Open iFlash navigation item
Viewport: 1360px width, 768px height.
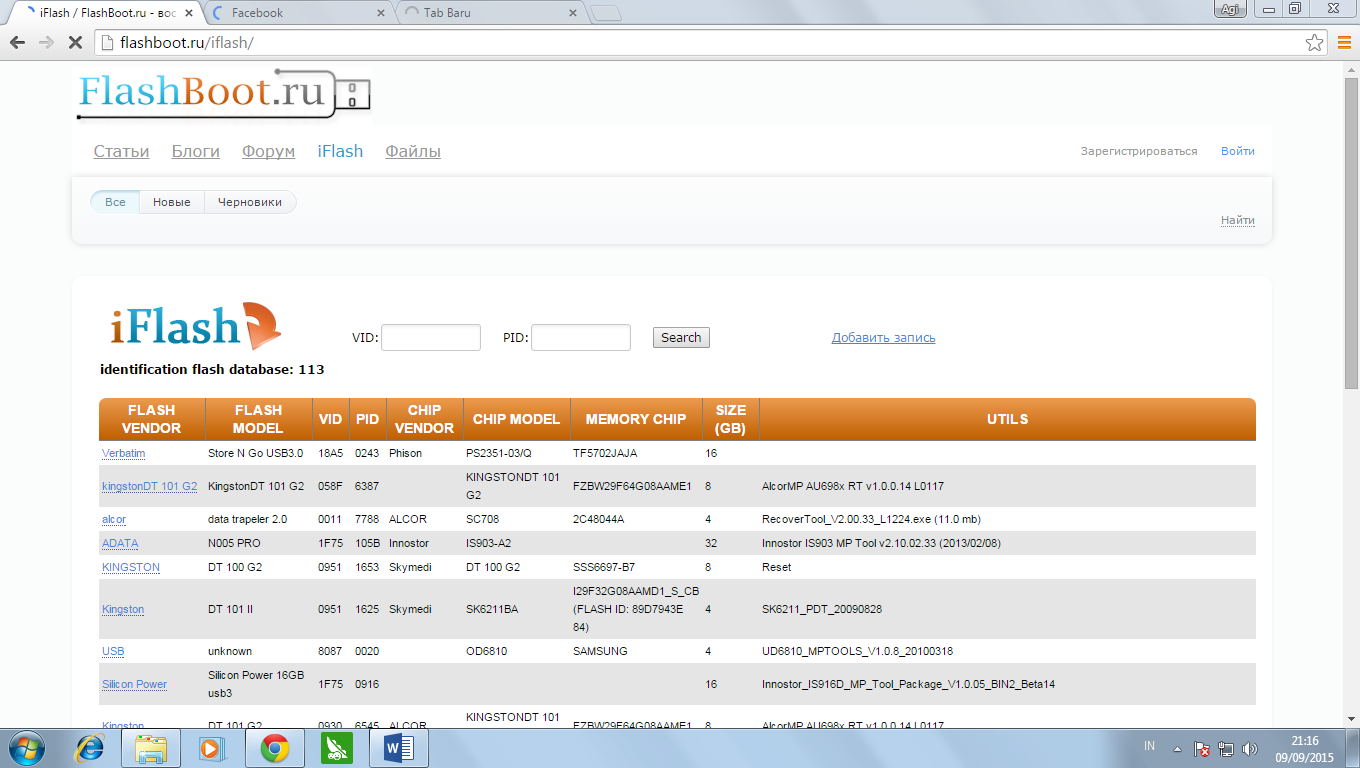tap(340, 151)
